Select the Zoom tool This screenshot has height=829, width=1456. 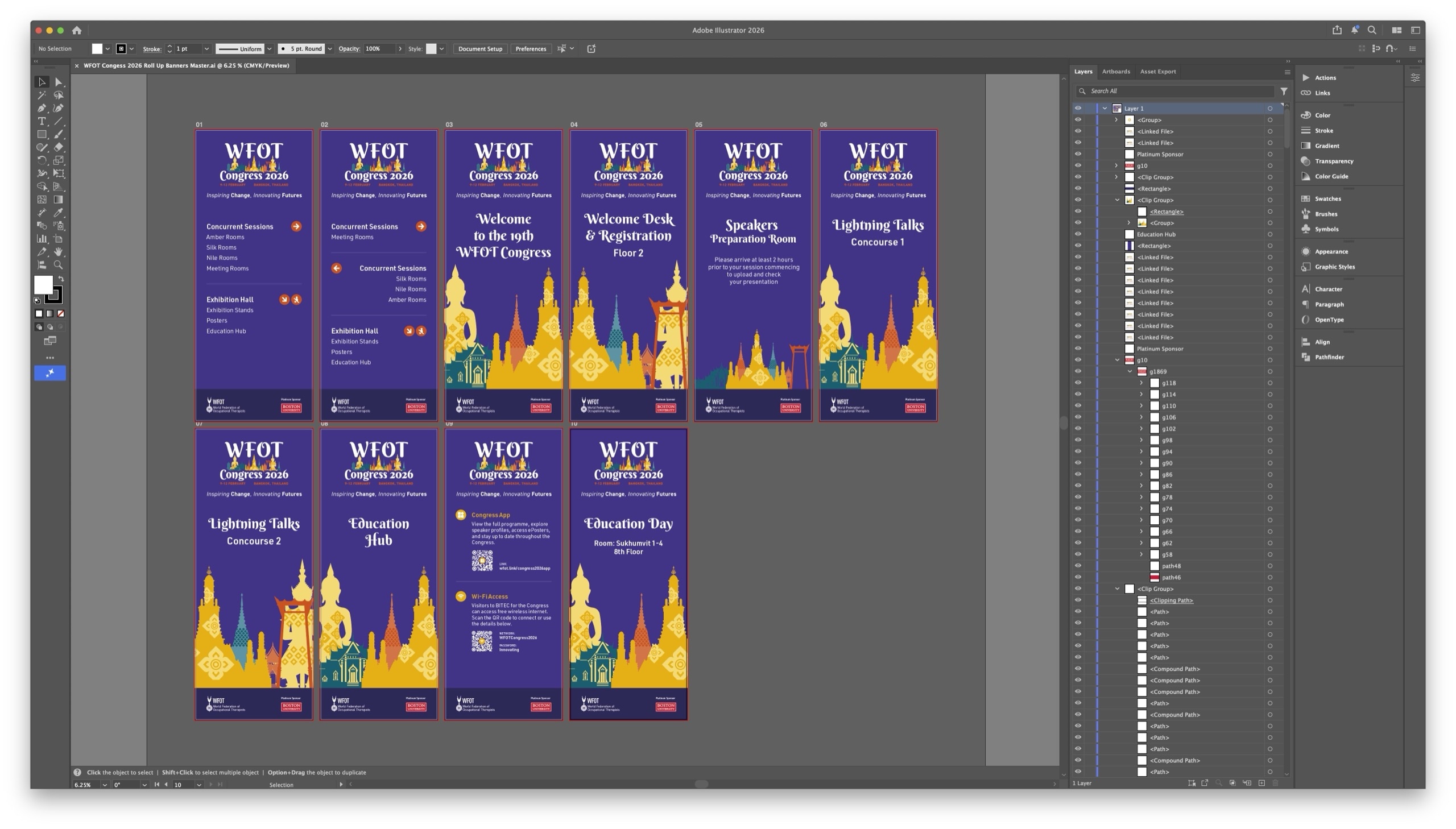[x=59, y=265]
